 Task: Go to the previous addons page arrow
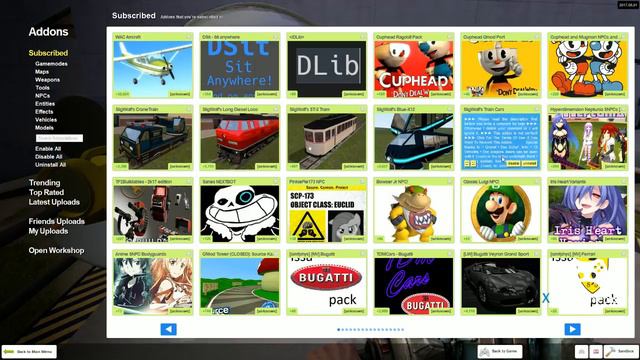point(169,329)
